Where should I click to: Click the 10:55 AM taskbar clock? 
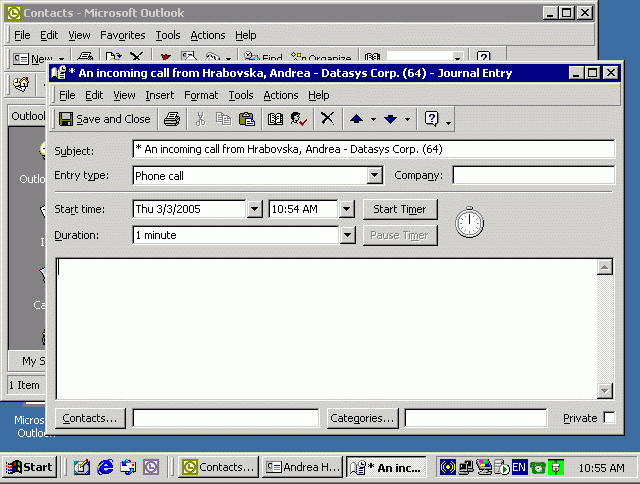click(601, 468)
